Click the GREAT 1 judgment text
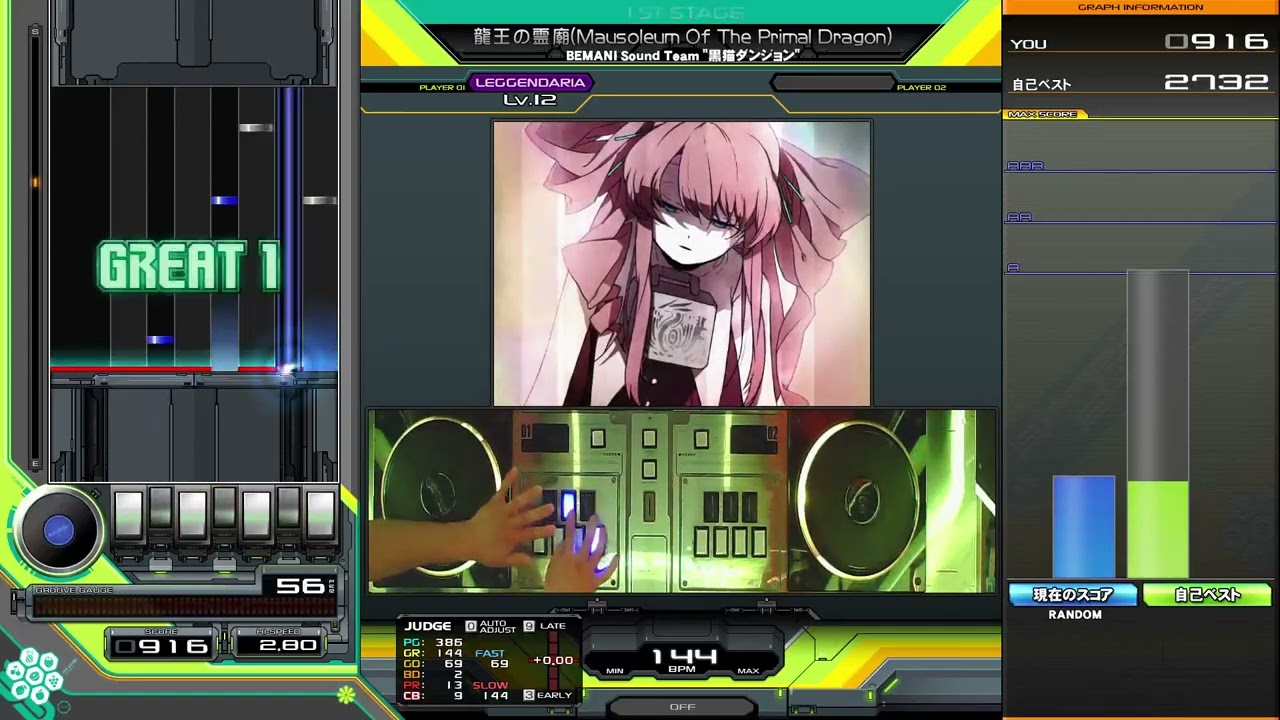This screenshot has height=720, width=1280. (188, 267)
